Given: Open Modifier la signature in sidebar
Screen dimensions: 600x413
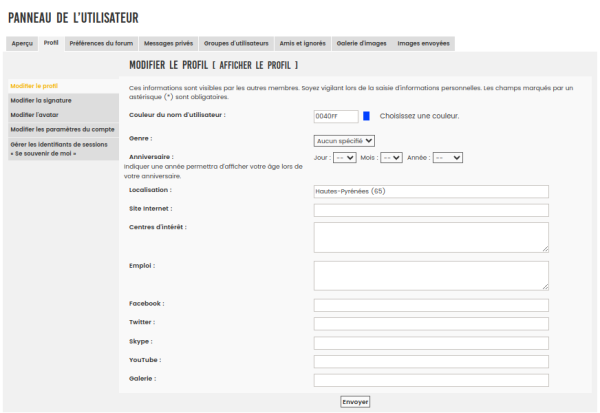Looking at the screenshot, I should (41, 100).
